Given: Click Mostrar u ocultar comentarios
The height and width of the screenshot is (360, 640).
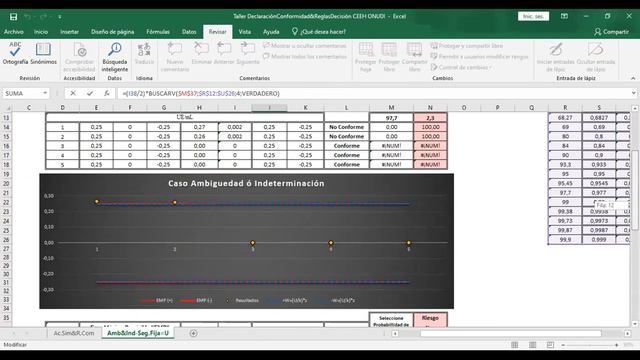Looking at the screenshot, I should coord(304,46).
